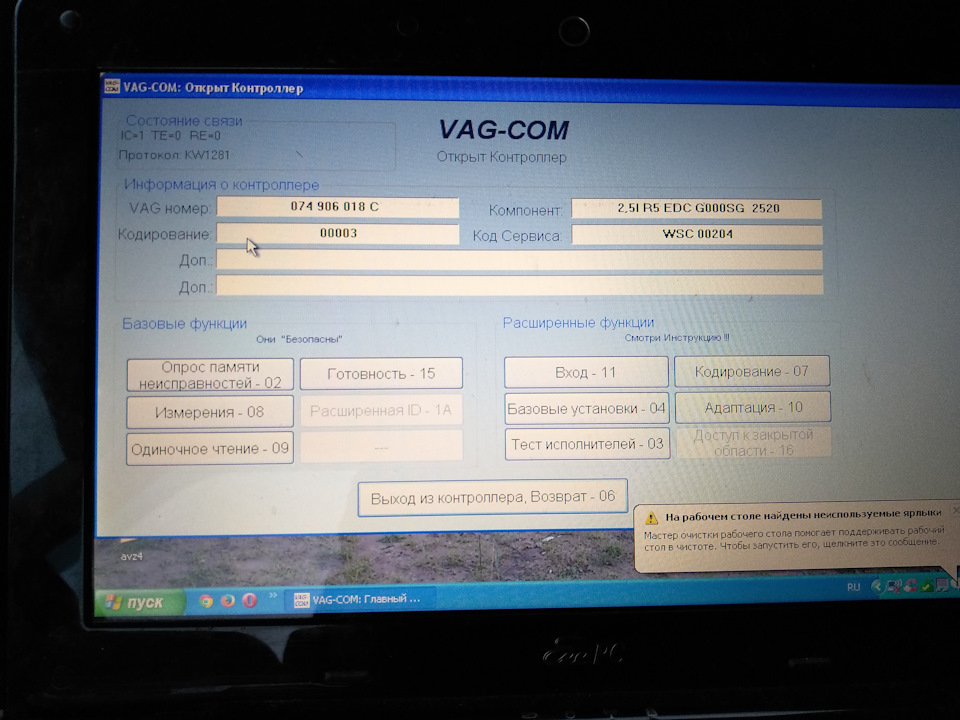Select Одиночное чтение - 09 button
Image resolution: width=960 pixels, height=720 pixels.
pos(210,449)
